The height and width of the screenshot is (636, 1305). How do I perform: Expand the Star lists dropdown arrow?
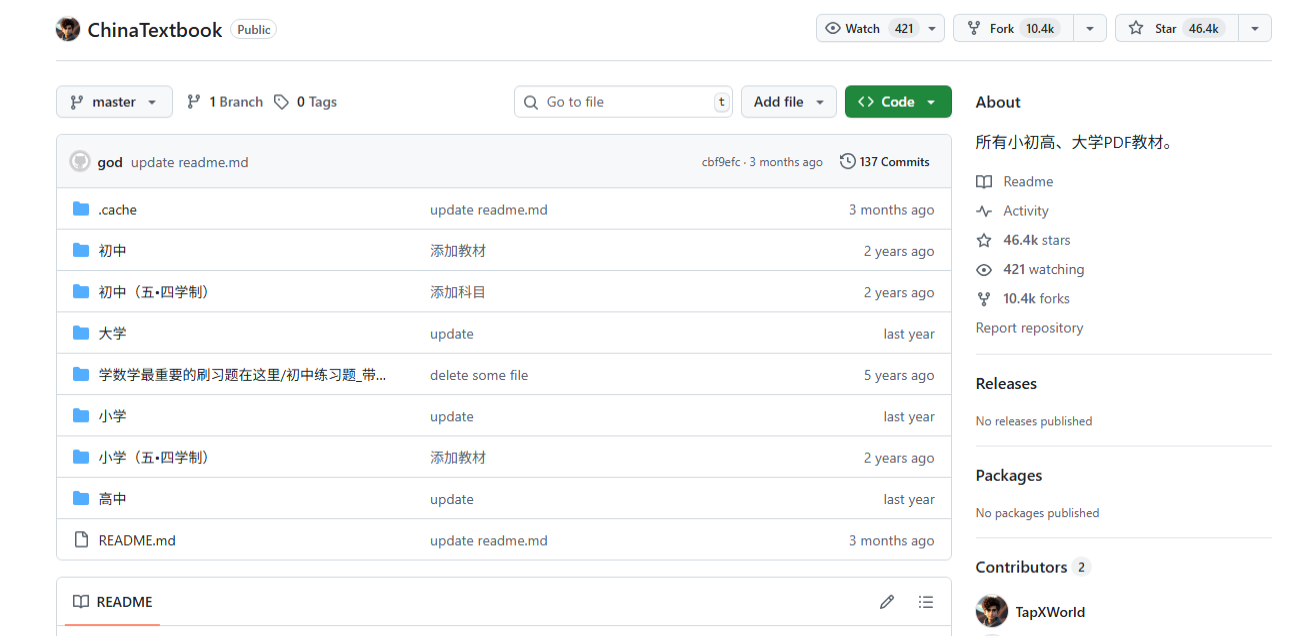pyautogui.click(x=1255, y=28)
